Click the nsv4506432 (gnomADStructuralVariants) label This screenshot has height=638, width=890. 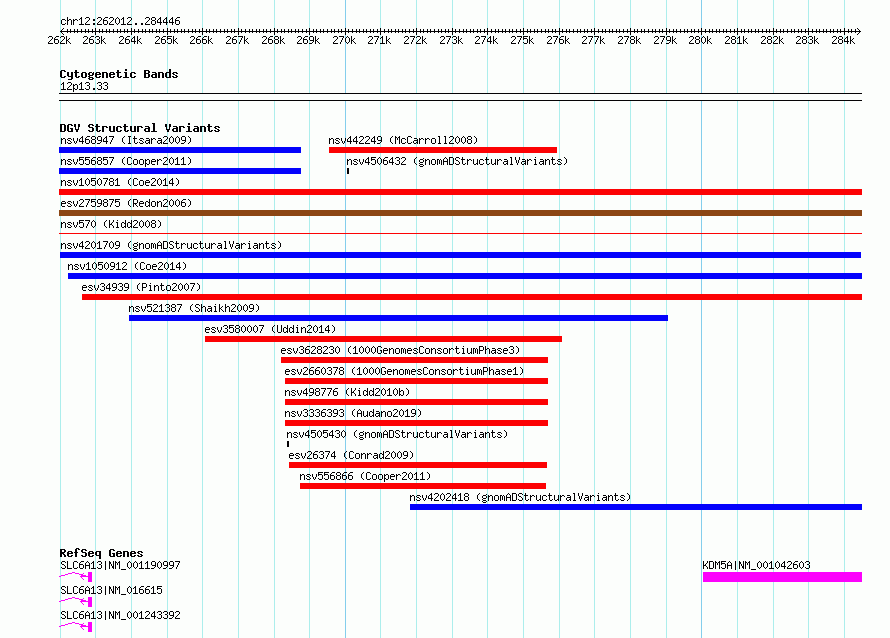(457, 161)
